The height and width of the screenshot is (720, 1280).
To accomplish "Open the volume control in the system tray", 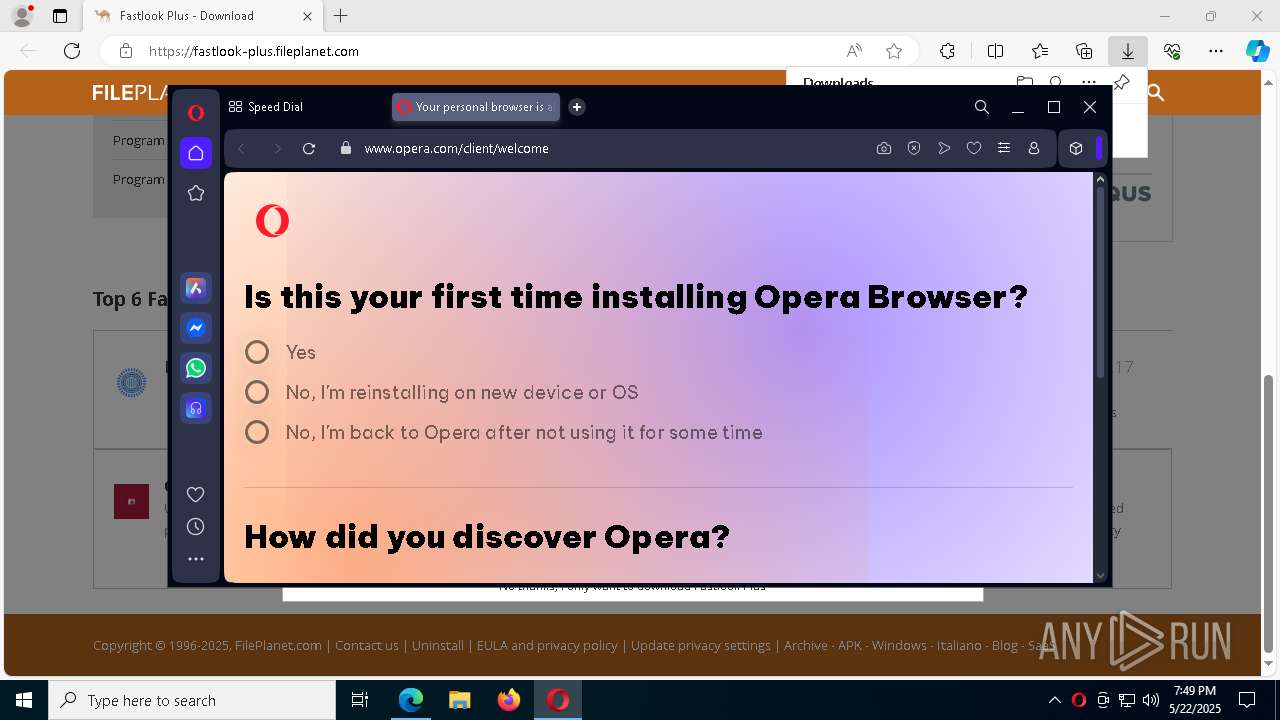I will (1151, 700).
